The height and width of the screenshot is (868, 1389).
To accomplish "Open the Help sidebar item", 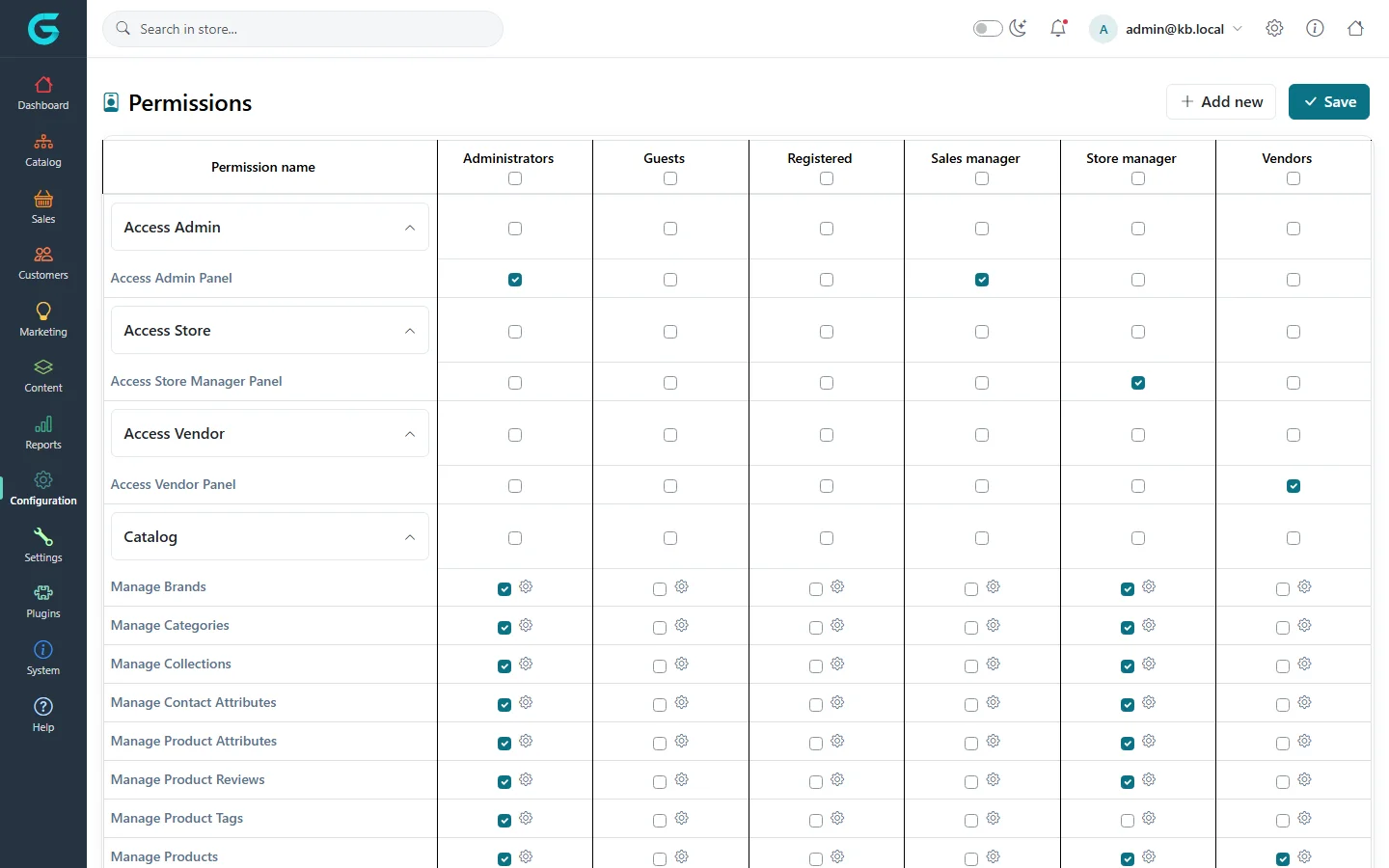I will (43, 716).
